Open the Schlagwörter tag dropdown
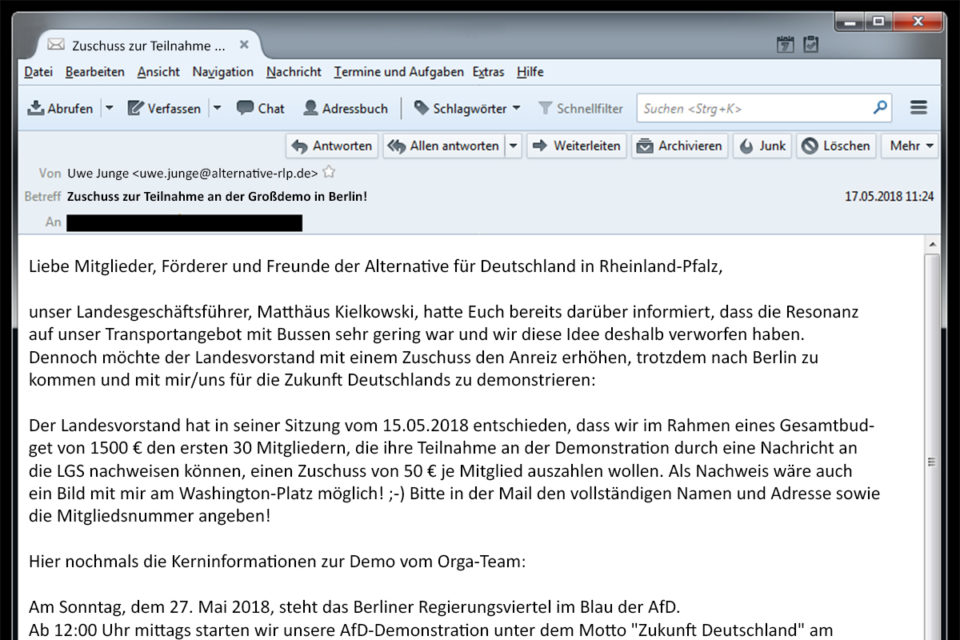The width and height of the screenshot is (960, 640). (x=467, y=108)
